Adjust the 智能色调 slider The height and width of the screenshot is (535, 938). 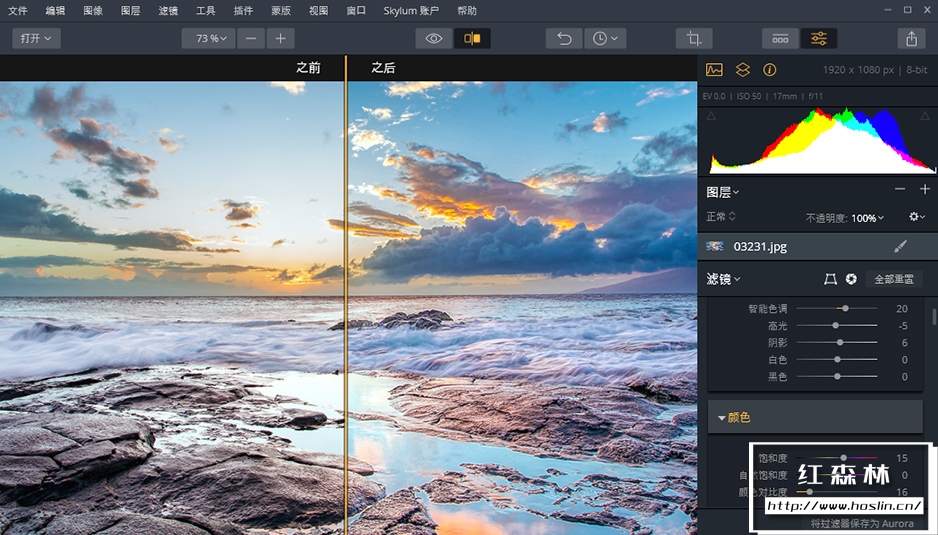click(837, 308)
